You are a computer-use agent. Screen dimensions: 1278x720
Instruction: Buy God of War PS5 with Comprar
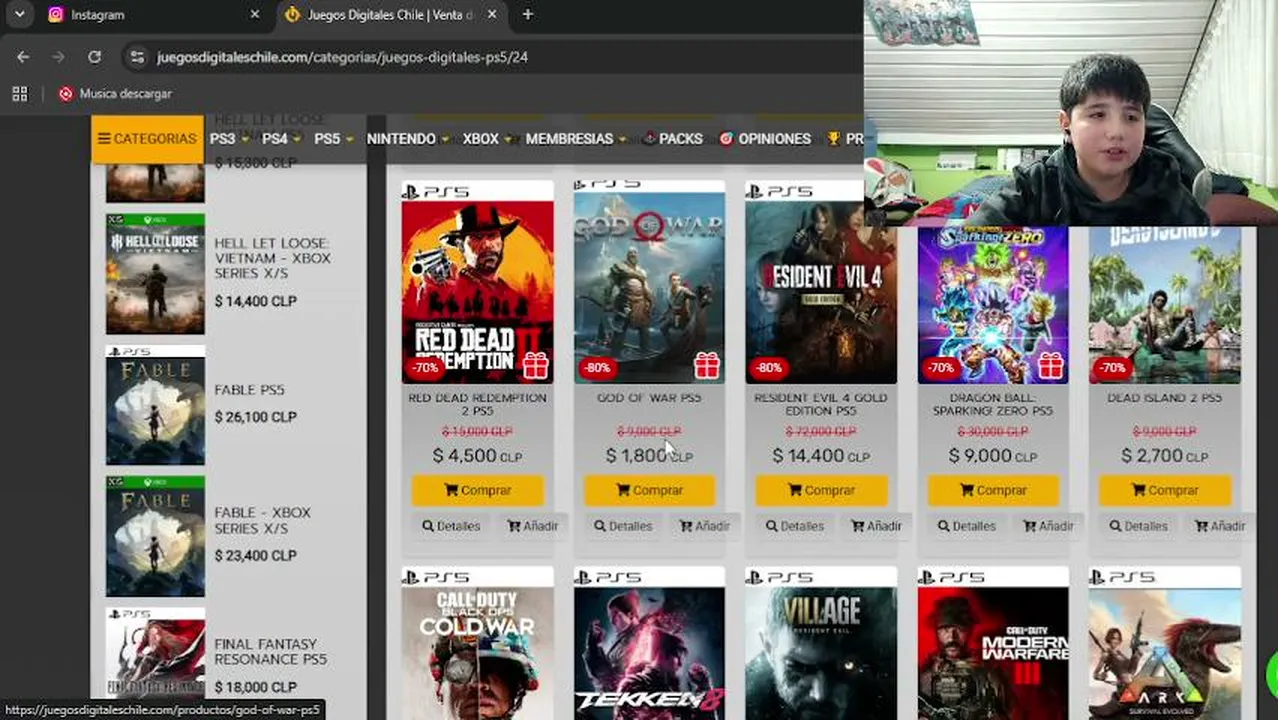pyautogui.click(x=649, y=490)
